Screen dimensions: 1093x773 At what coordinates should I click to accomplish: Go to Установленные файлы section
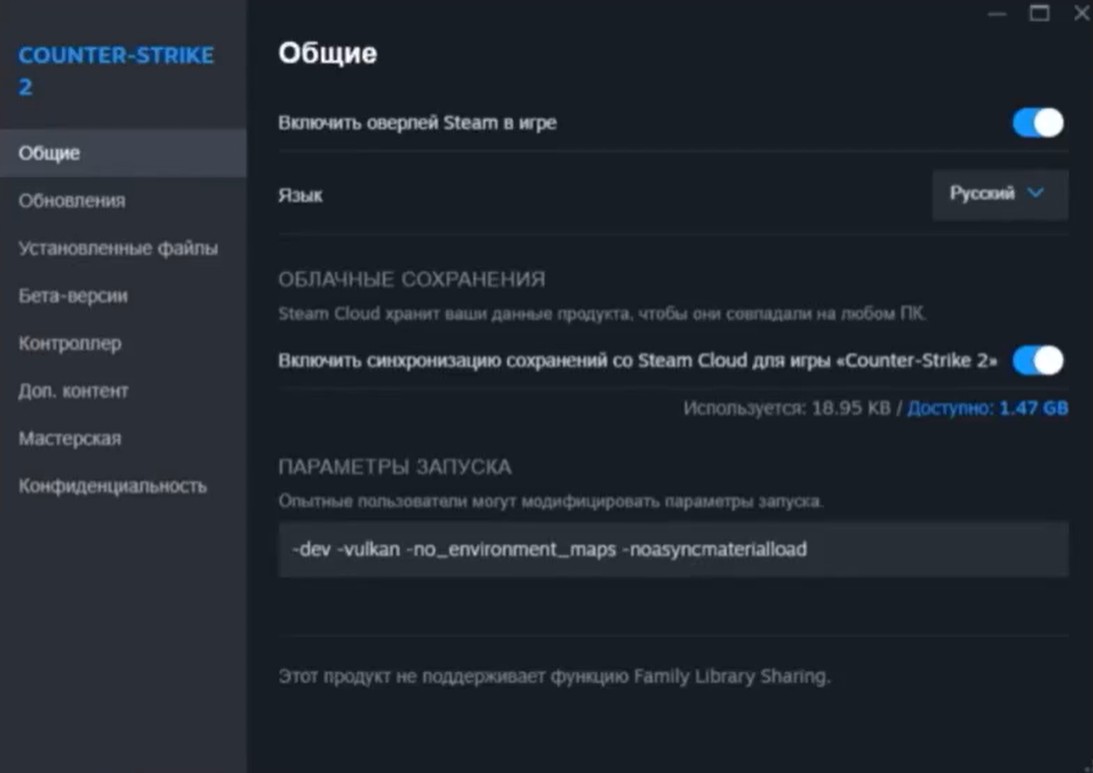pos(118,248)
